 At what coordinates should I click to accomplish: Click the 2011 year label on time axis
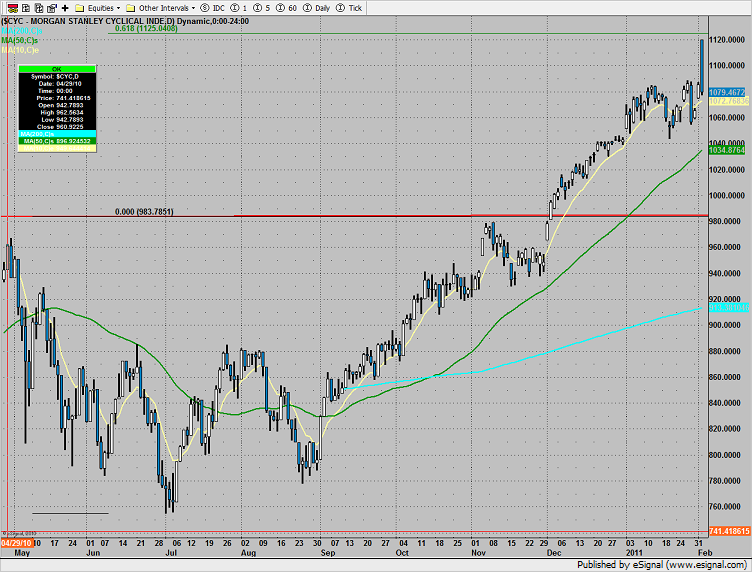point(636,553)
